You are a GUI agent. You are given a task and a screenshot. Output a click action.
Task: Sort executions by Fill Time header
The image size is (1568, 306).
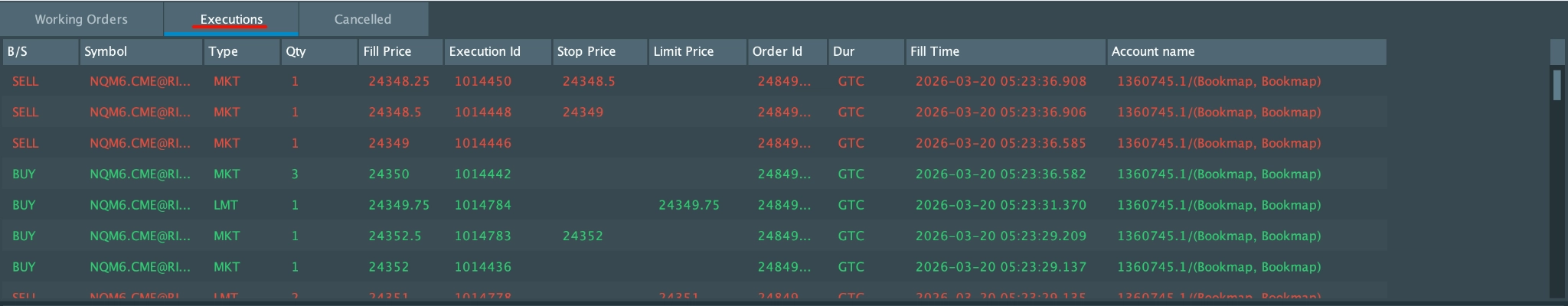(1005, 52)
